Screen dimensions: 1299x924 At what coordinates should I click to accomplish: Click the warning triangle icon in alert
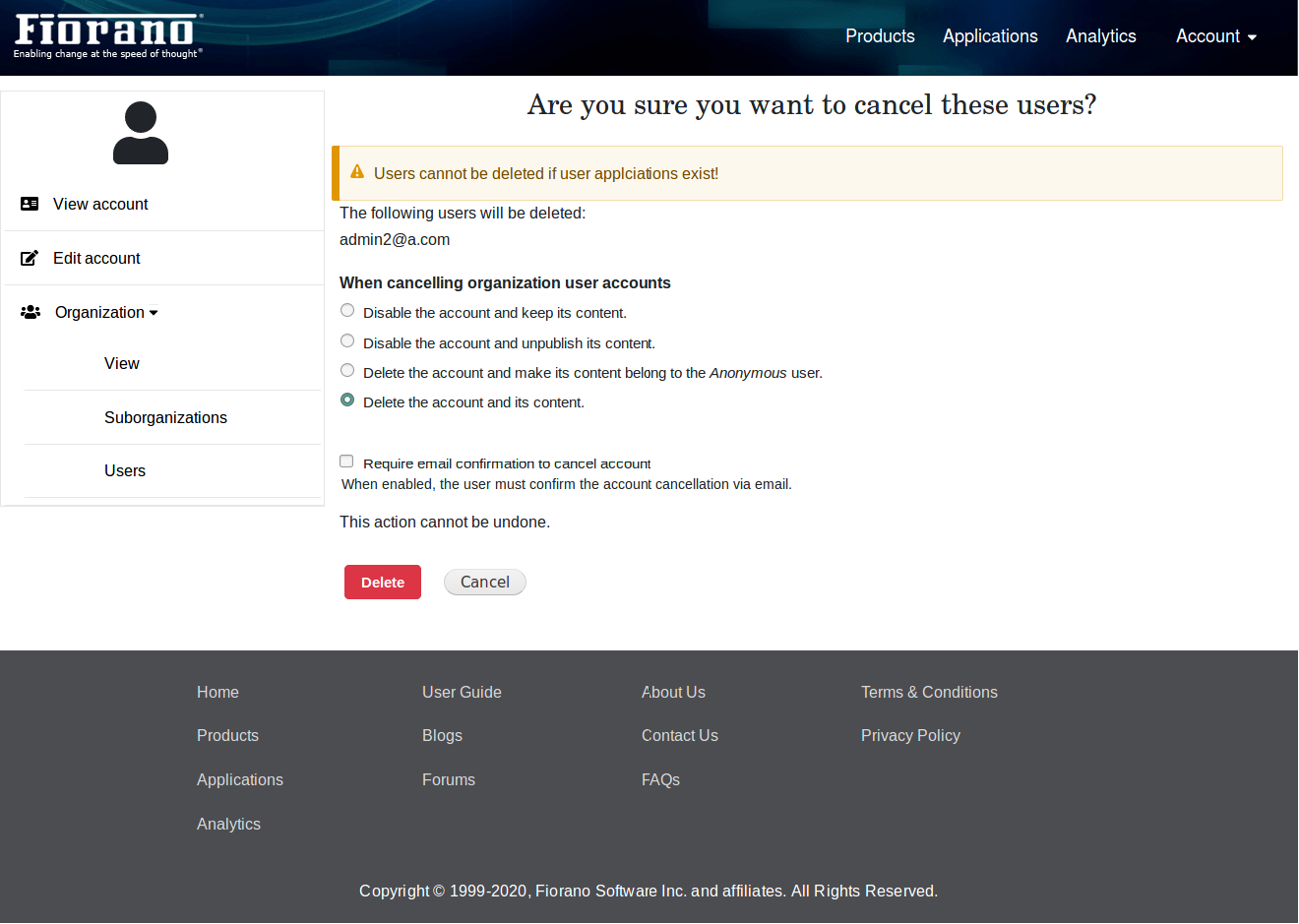tap(357, 172)
